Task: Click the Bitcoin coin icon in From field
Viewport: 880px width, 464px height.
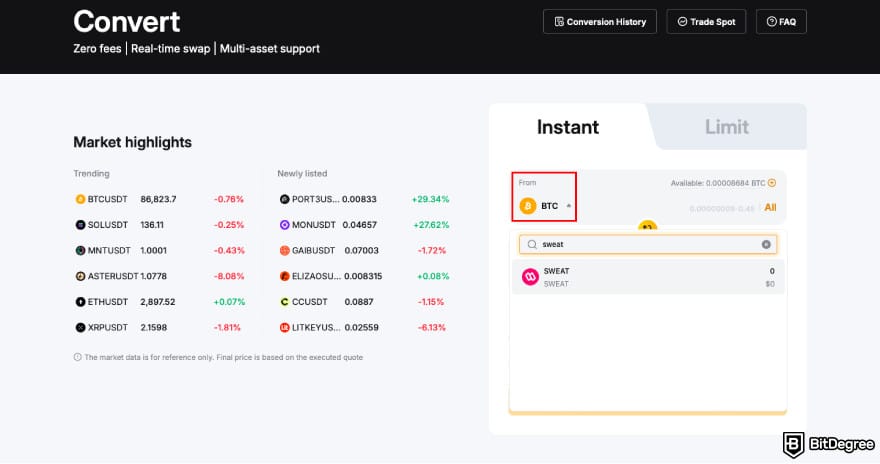Action: pyautogui.click(x=528, y=206)
